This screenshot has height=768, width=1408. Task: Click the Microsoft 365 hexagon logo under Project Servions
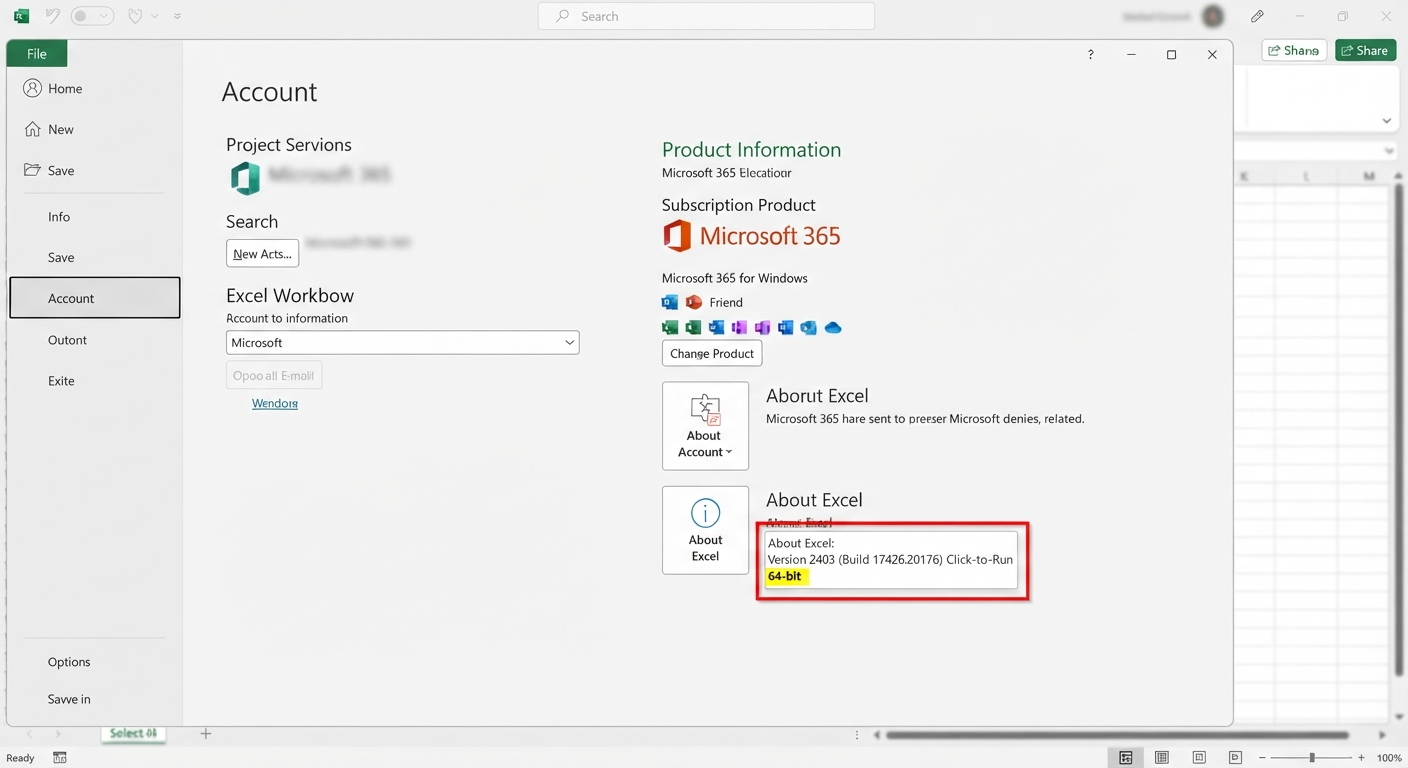pos(245,178)
